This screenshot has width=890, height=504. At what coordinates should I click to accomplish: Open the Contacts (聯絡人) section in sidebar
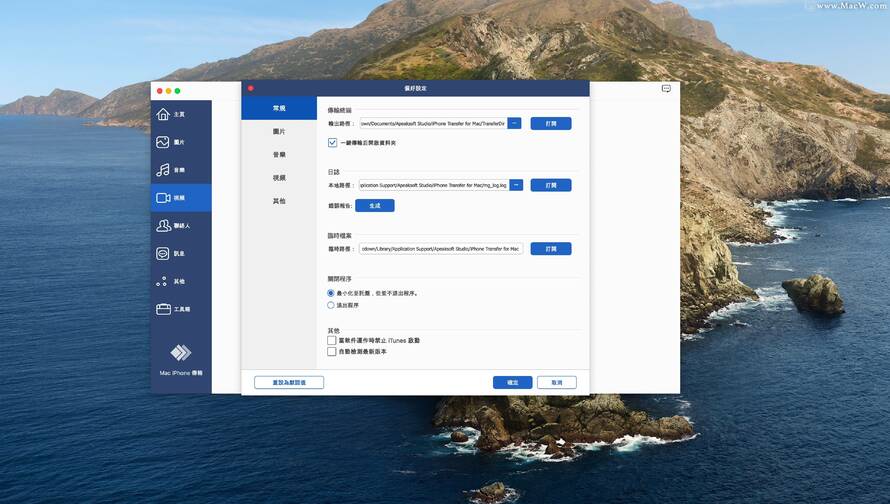180,225
